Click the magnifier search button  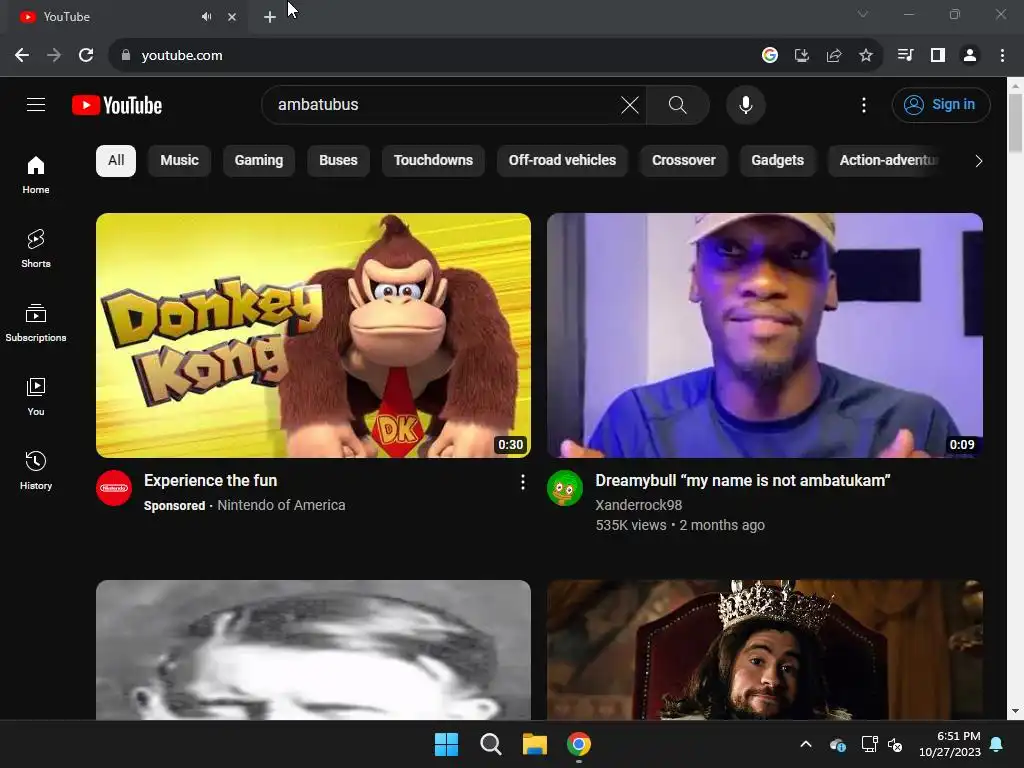pyautogui.click(x=677, y=104)
